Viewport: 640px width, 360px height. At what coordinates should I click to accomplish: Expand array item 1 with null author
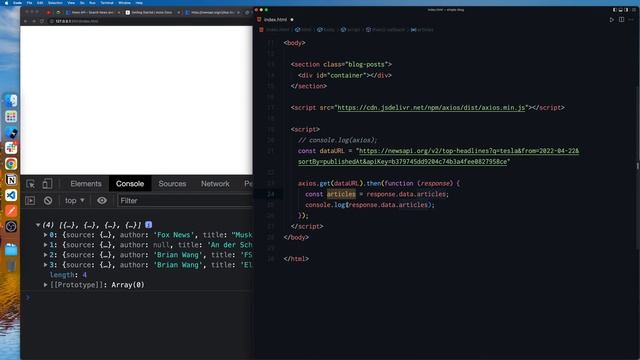pos(45,245)
